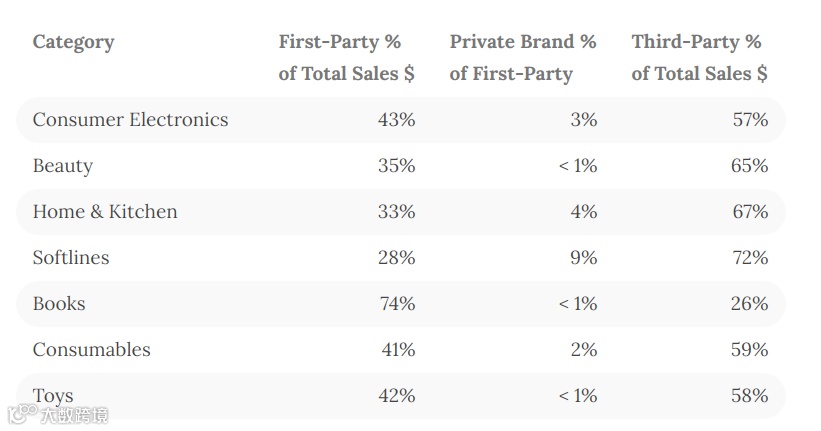Image resolution: width=821 pixels, height=431 pixels.
Task: Click the 43% first-party value
Action: tap(397, 120)
